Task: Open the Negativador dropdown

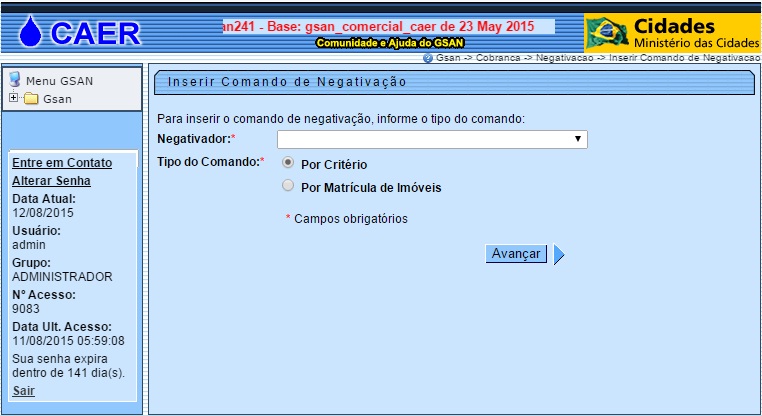Action: (x=432, y=139)
